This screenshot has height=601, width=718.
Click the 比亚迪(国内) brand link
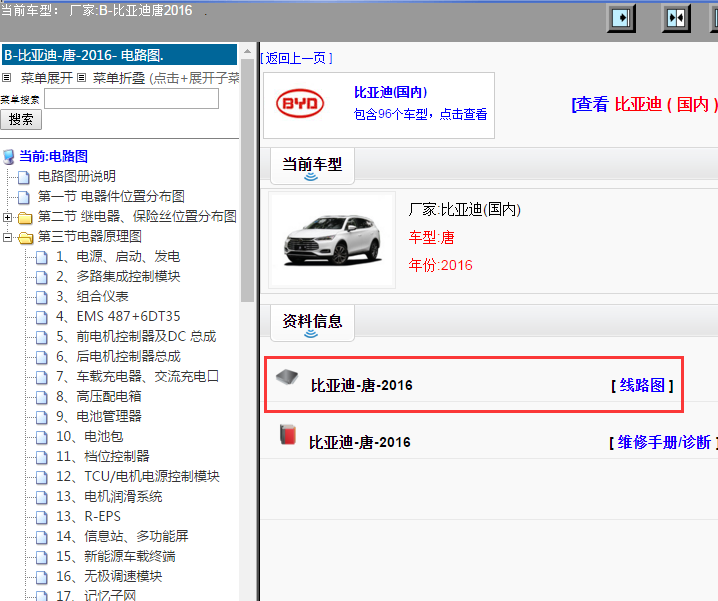tap(391, 92)
